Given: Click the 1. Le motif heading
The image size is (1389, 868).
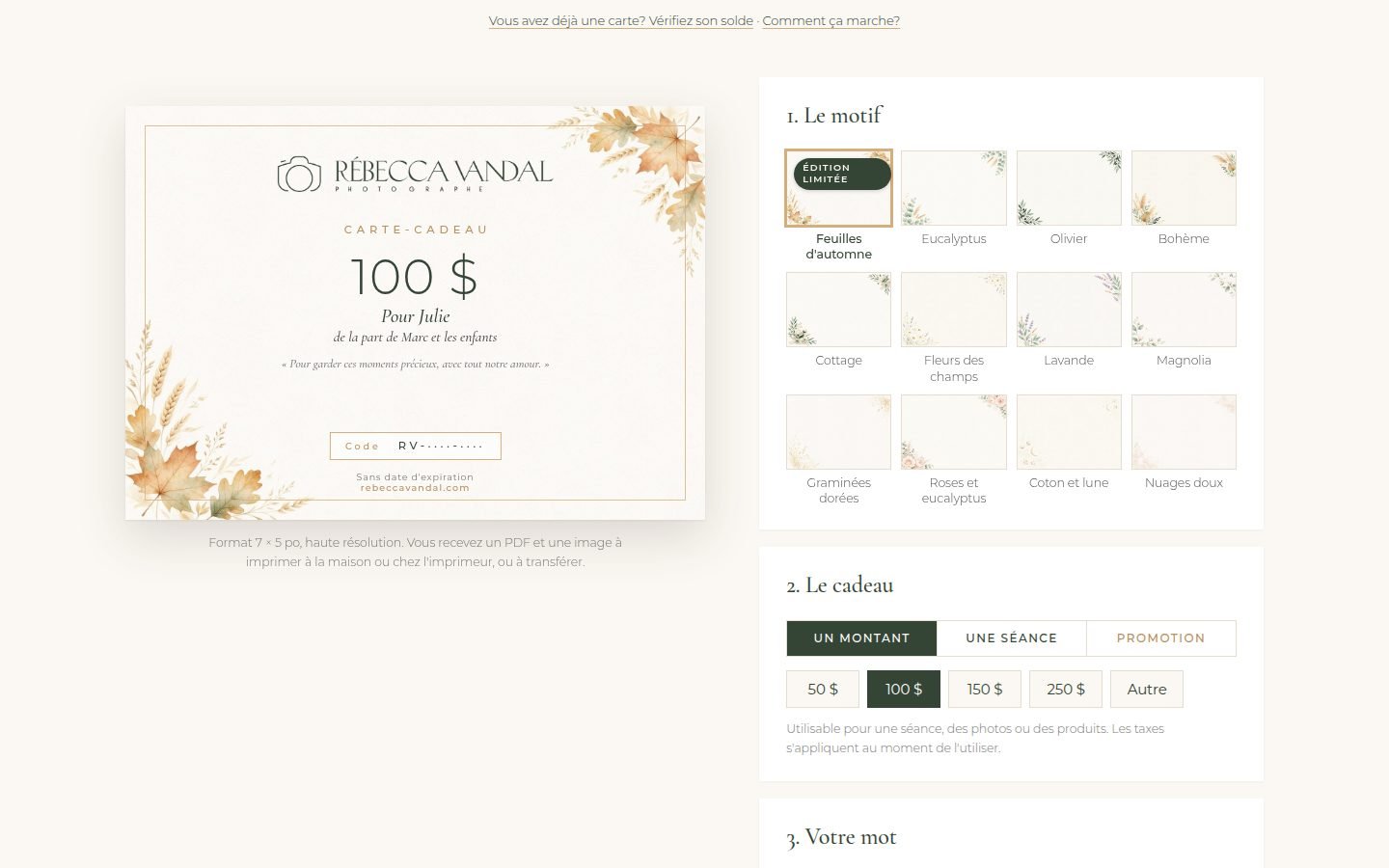Looking at the screenshot, I should tap(833, 116).
